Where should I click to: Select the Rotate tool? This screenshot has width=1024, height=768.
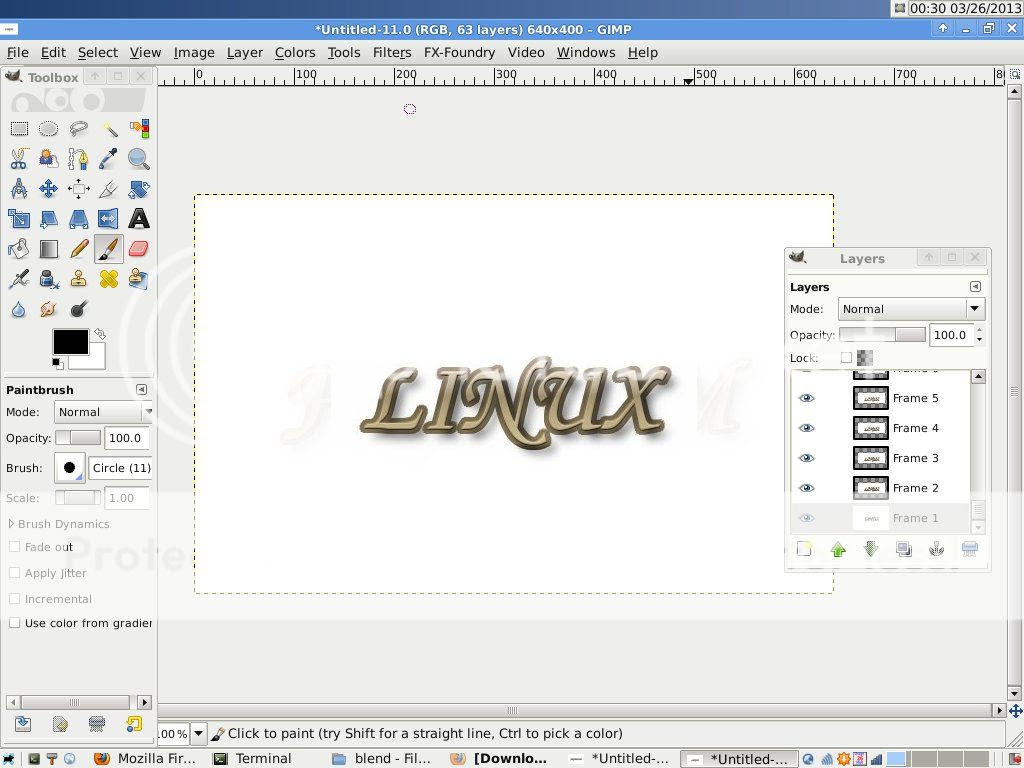pyautogui.click(x=138, y=189)
